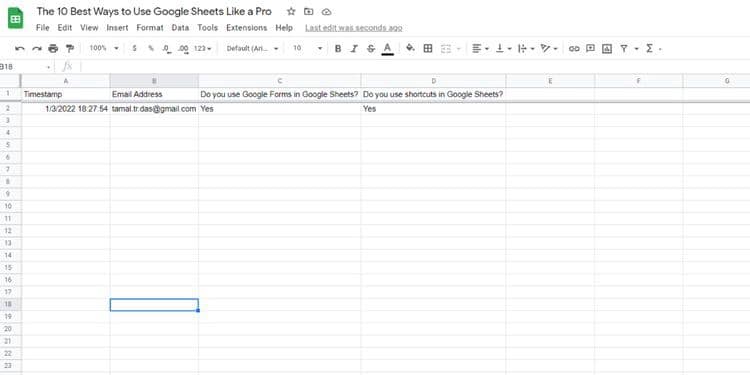
Task: Open the borders grid icon
Action: click(x=428, y=48)
